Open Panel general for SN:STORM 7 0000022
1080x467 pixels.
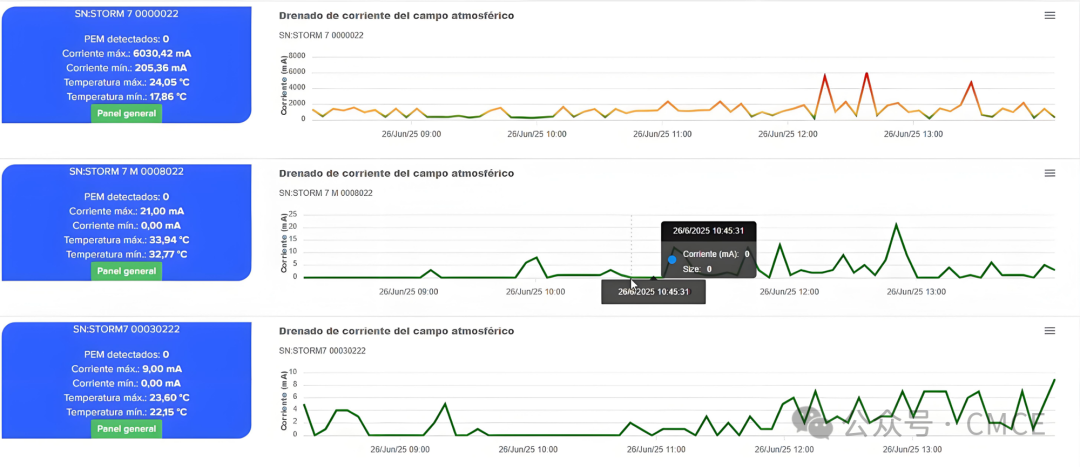[126, 113]
